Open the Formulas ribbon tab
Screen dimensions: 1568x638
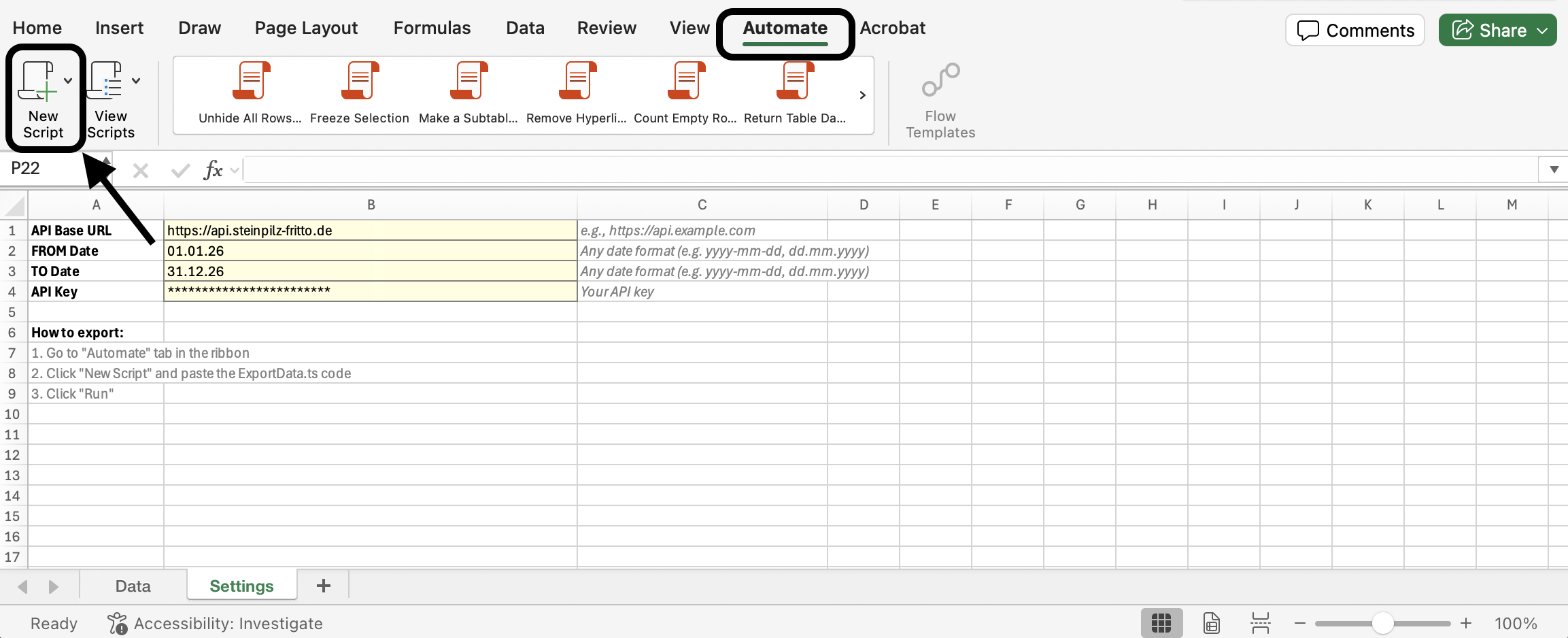click(432, 28)
